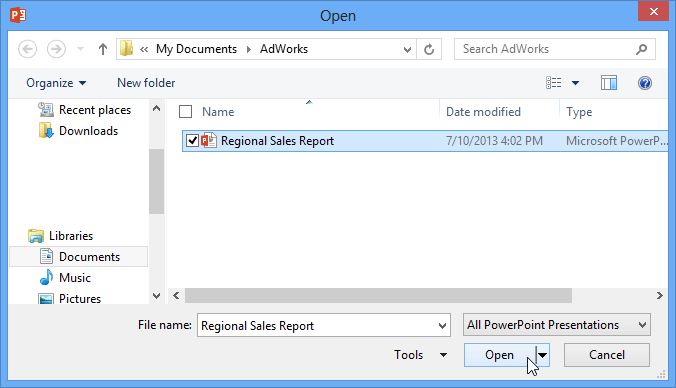Open Help with the question mark icon
This screenshot has height=388, width=676.
click(x=645, y=83)
